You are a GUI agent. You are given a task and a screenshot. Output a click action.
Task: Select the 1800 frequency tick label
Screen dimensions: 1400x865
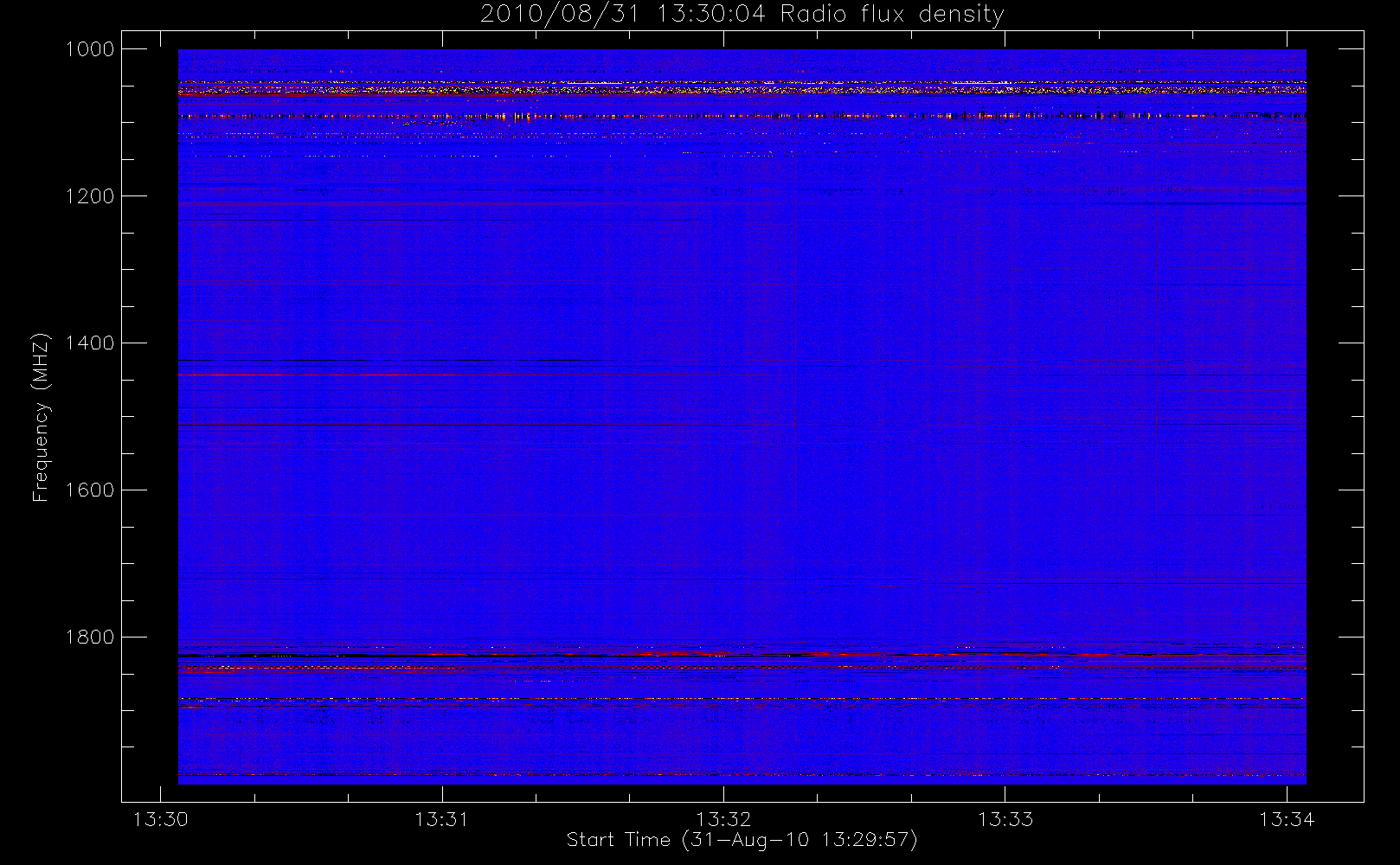(x=90, y=638)
